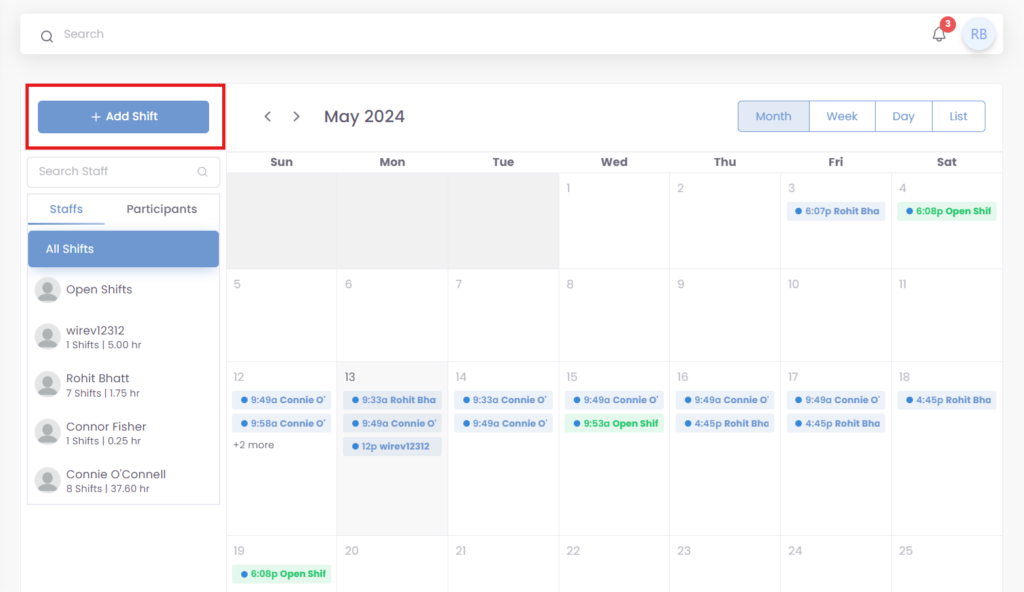Viewport: 1024px width, 592px height.
Task: Switch to Week view
Action: coord(841,116)
